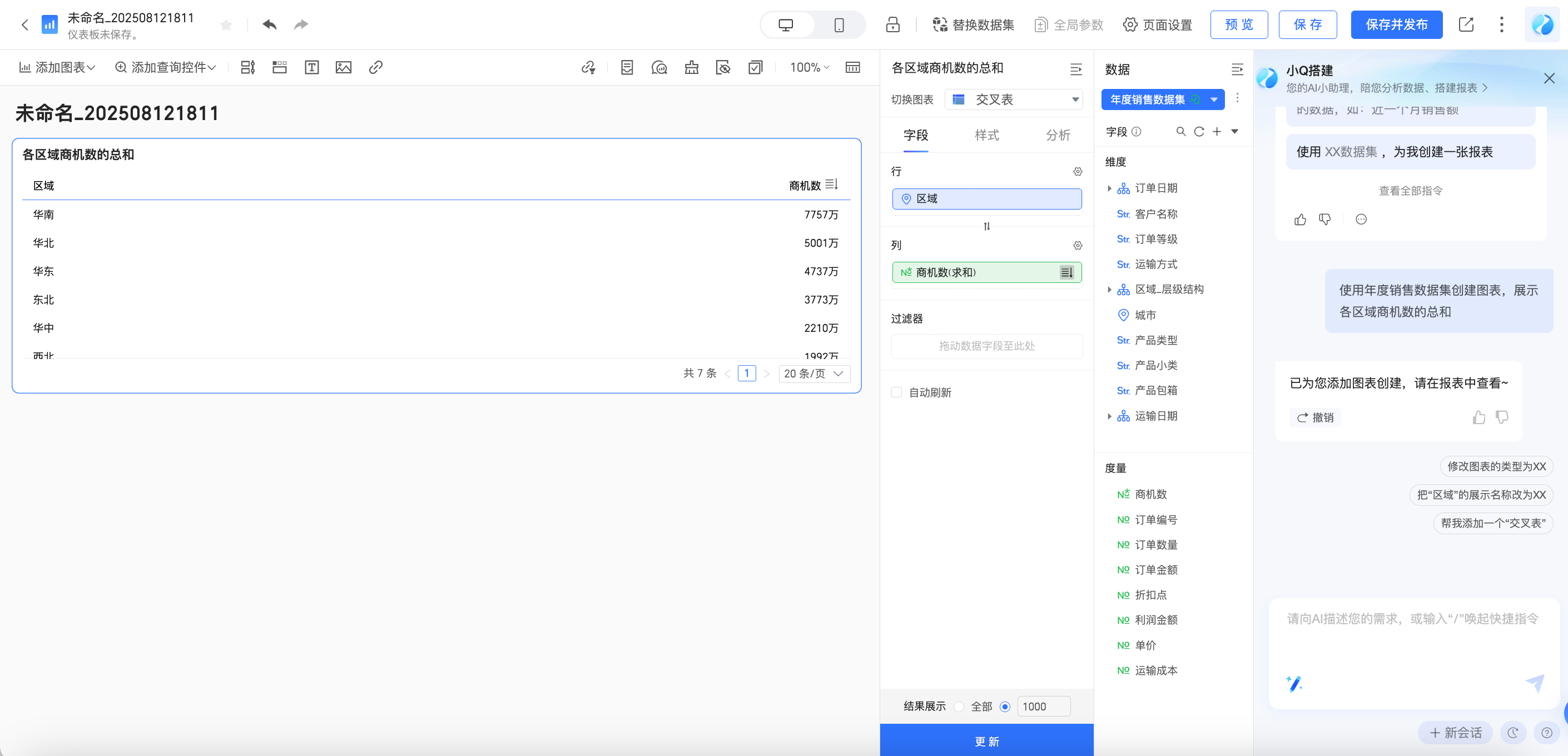Click the blue 更新 button
1568x756 pixels.
[x=987, y=741]
